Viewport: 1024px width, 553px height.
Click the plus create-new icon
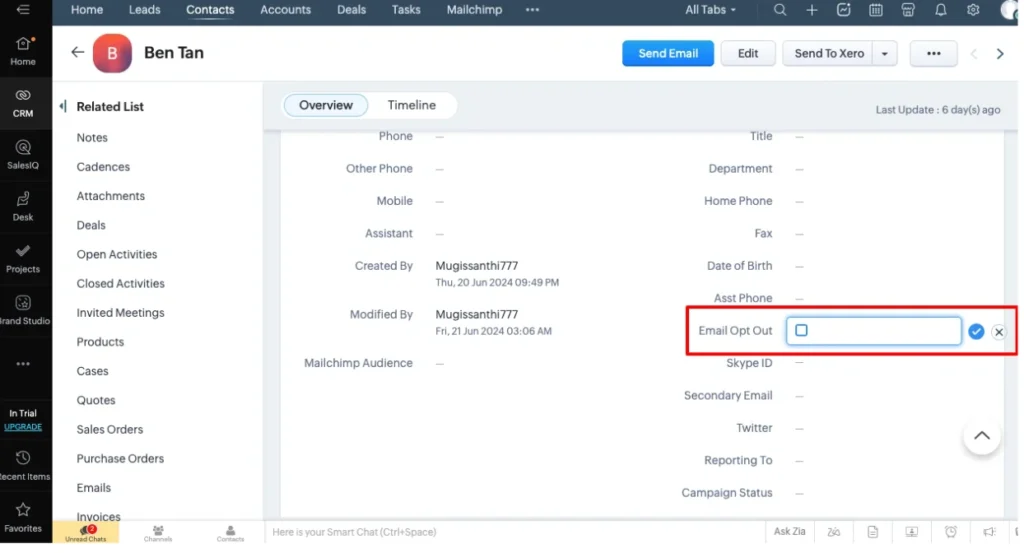812,10
